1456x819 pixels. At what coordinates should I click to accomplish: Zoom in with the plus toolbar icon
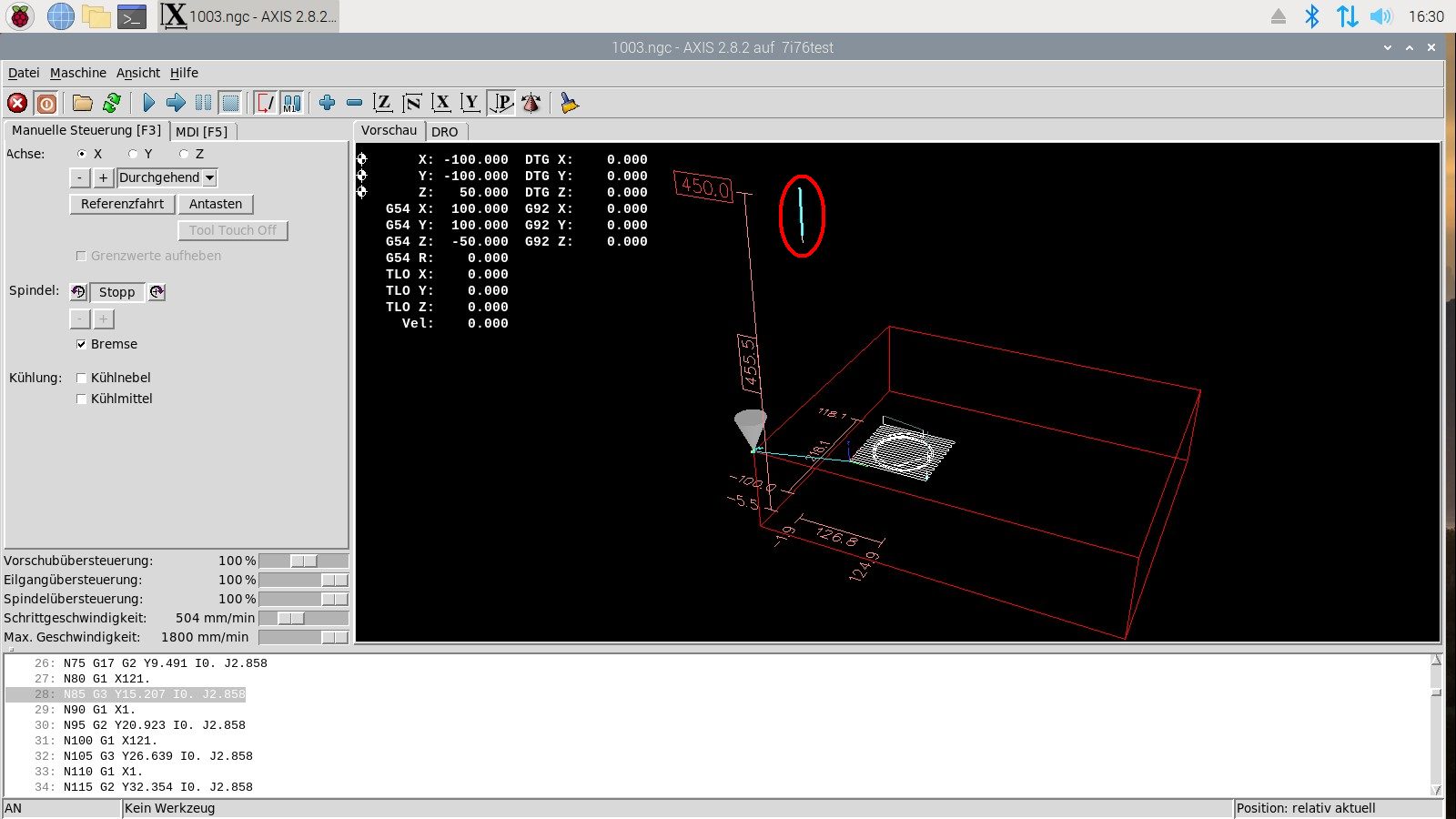point(328,103)
